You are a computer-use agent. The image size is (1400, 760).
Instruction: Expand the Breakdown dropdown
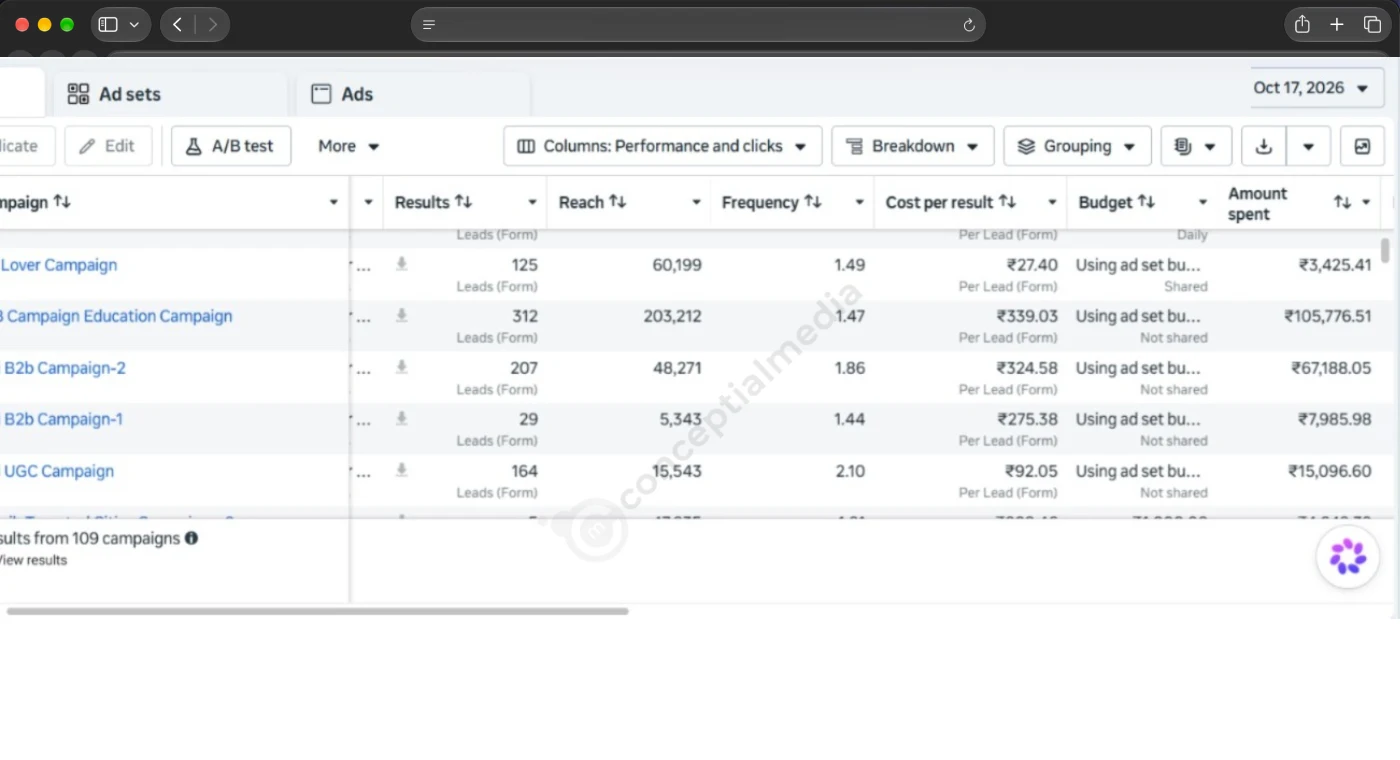click(x=913, y=146)
